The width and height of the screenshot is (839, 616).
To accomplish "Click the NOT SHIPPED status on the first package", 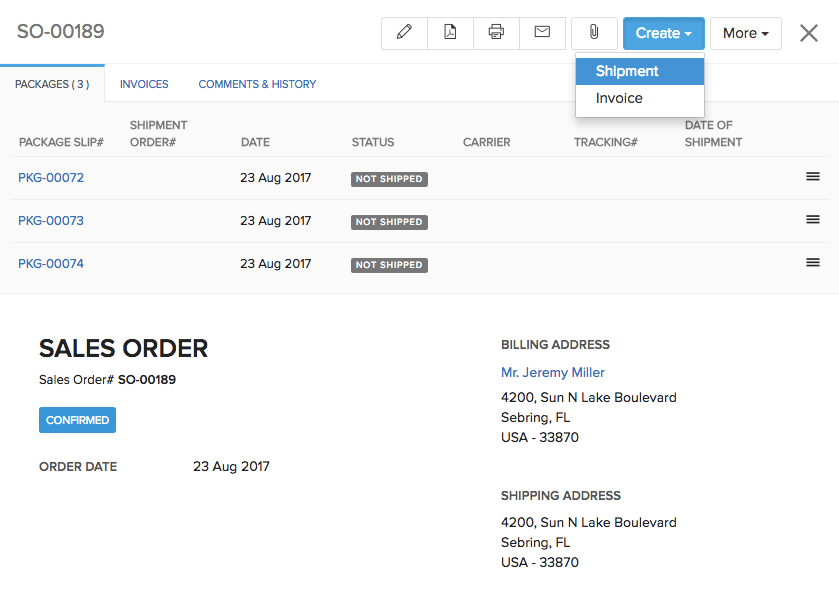I will tap(389, 178).
